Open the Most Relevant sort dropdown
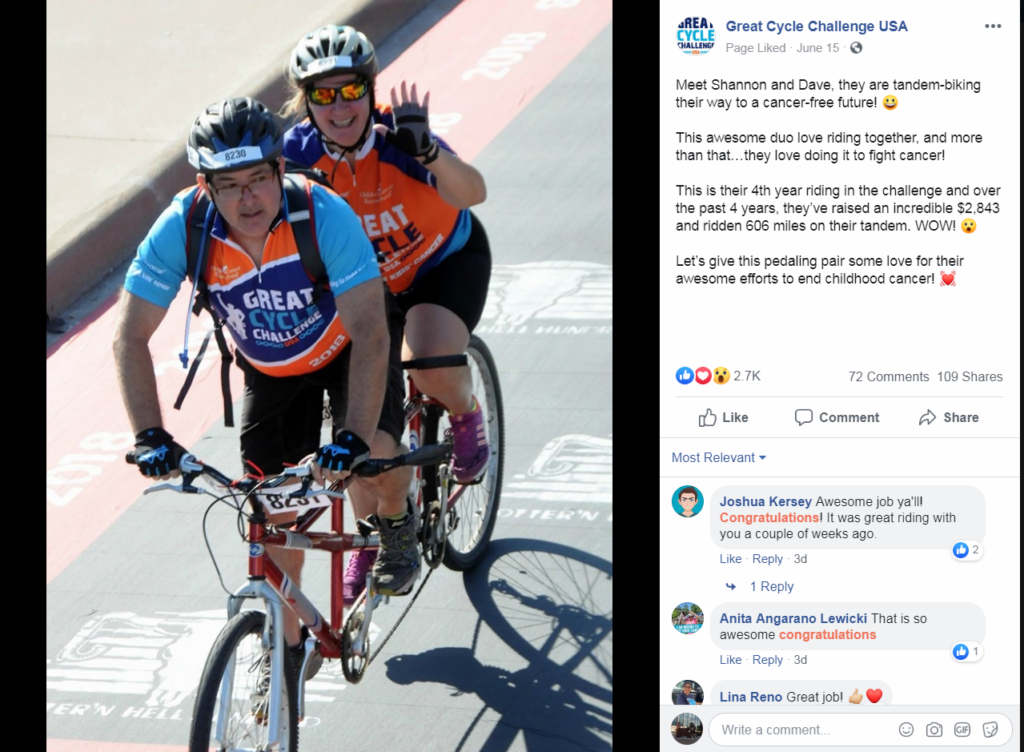Image resolution: width=1024 pixels, height=752 pixels. pos(718,458)
